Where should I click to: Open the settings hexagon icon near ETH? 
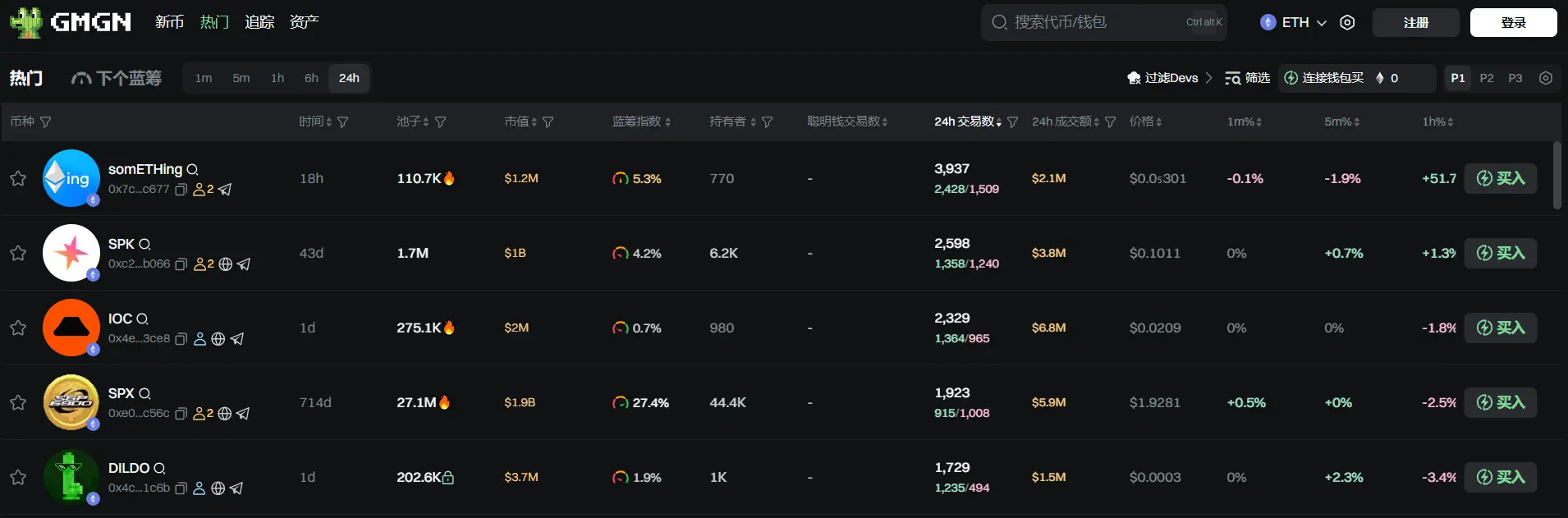(1347, 23)
